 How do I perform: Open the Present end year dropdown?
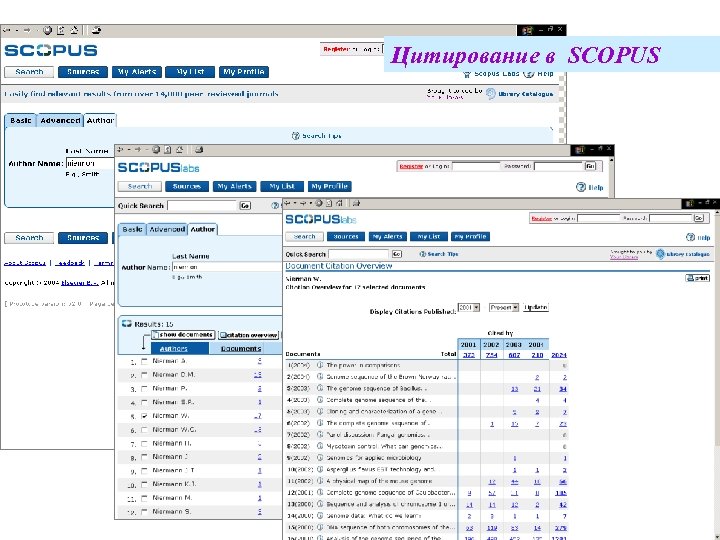click(x=504, y=307)
